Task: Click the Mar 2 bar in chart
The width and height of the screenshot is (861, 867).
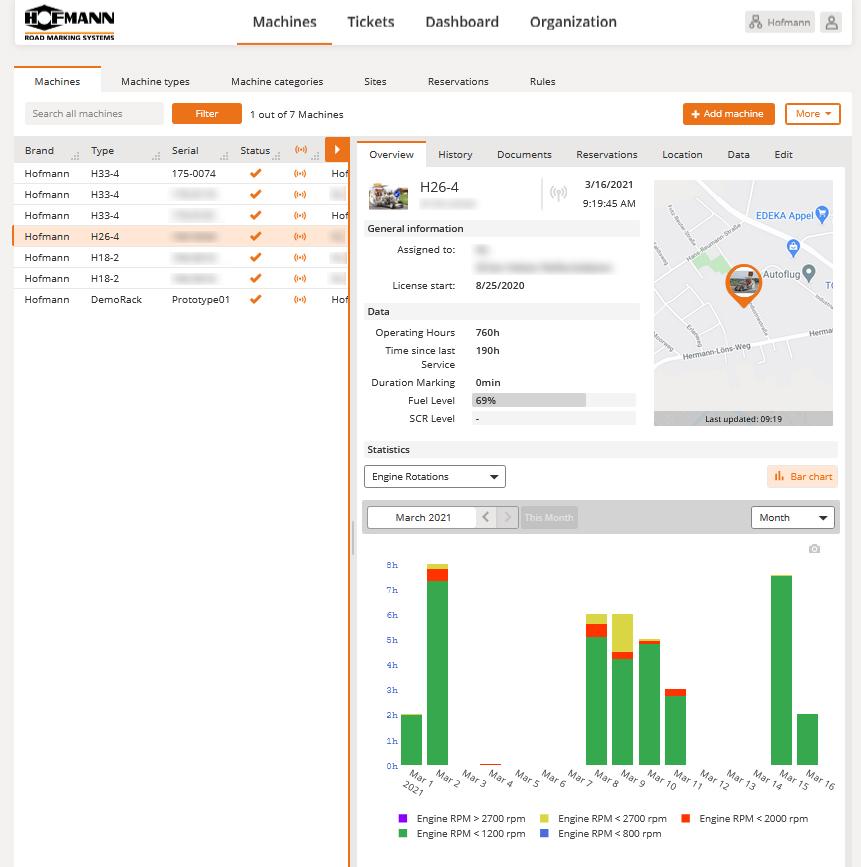Action: tap(437, 664)
